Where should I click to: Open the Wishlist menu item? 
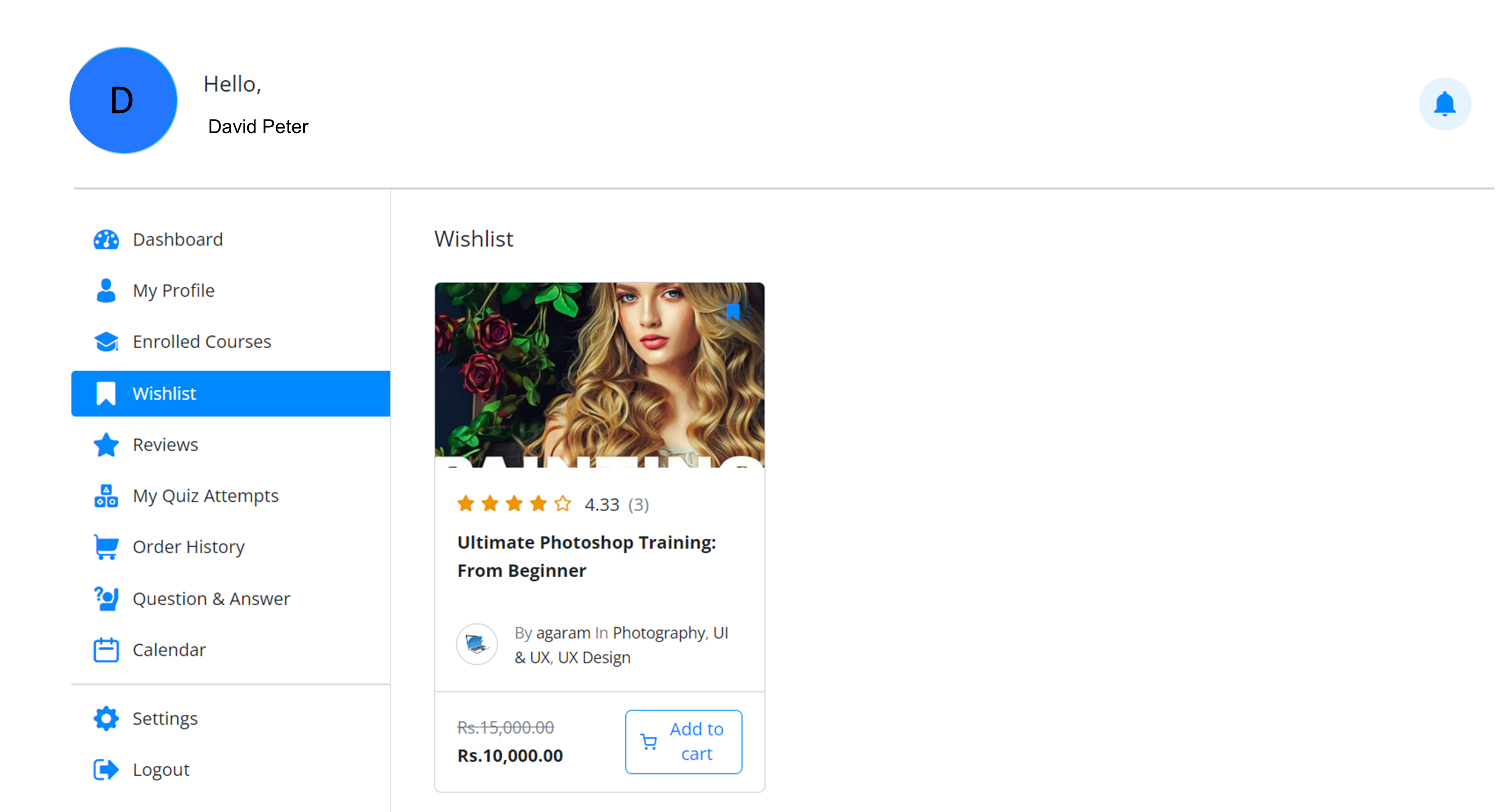[165, 394]
